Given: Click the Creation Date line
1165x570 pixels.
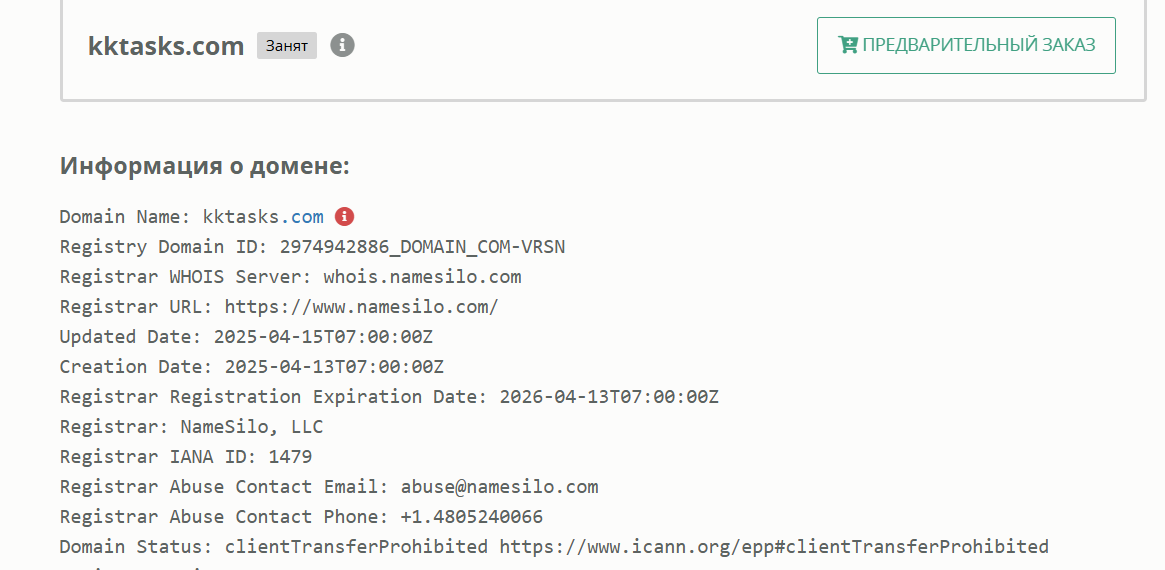Looking at the screenshot, I should [x=252, y=366].
